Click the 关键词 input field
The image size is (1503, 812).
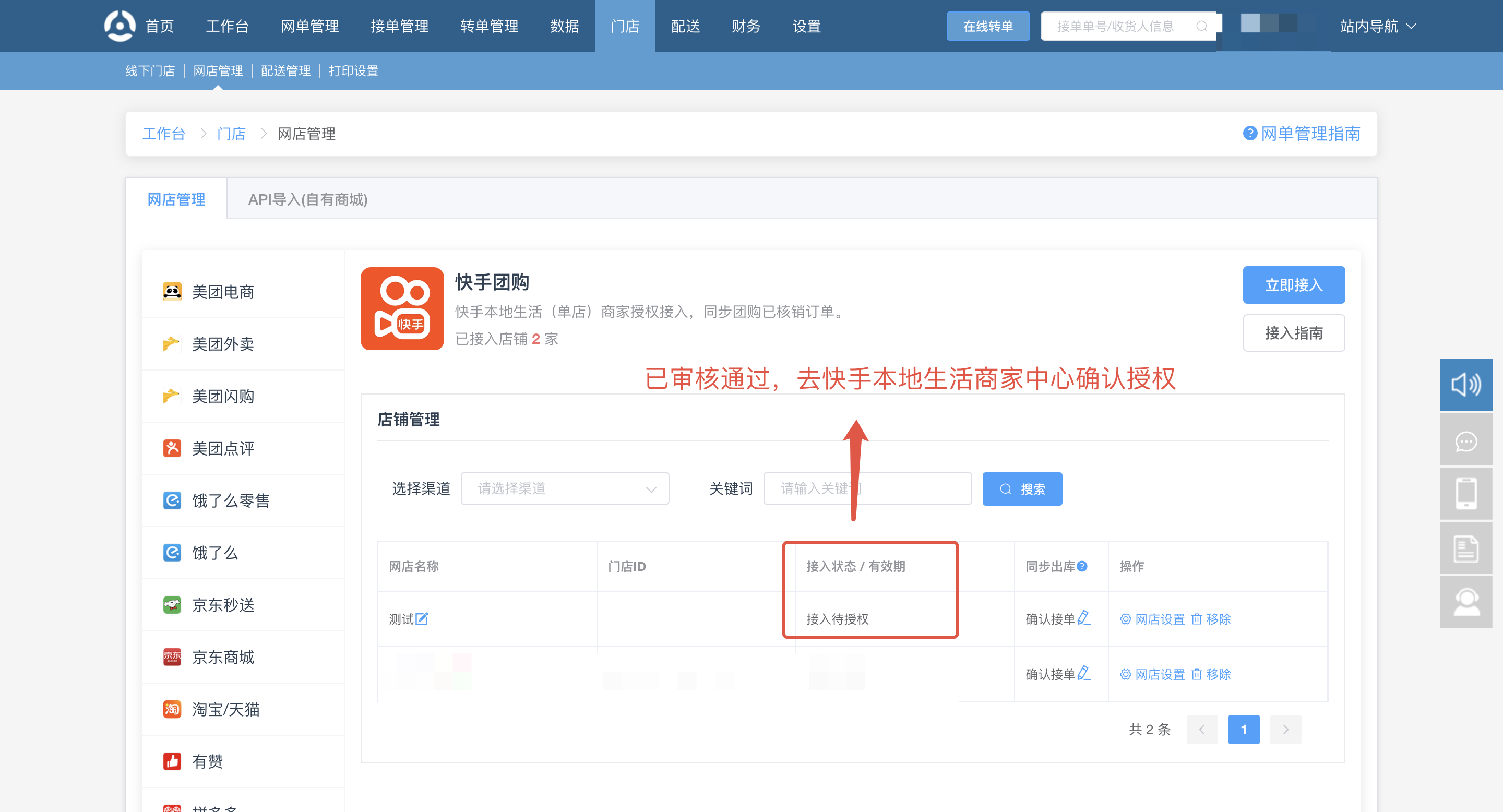(x=867, y=488)
